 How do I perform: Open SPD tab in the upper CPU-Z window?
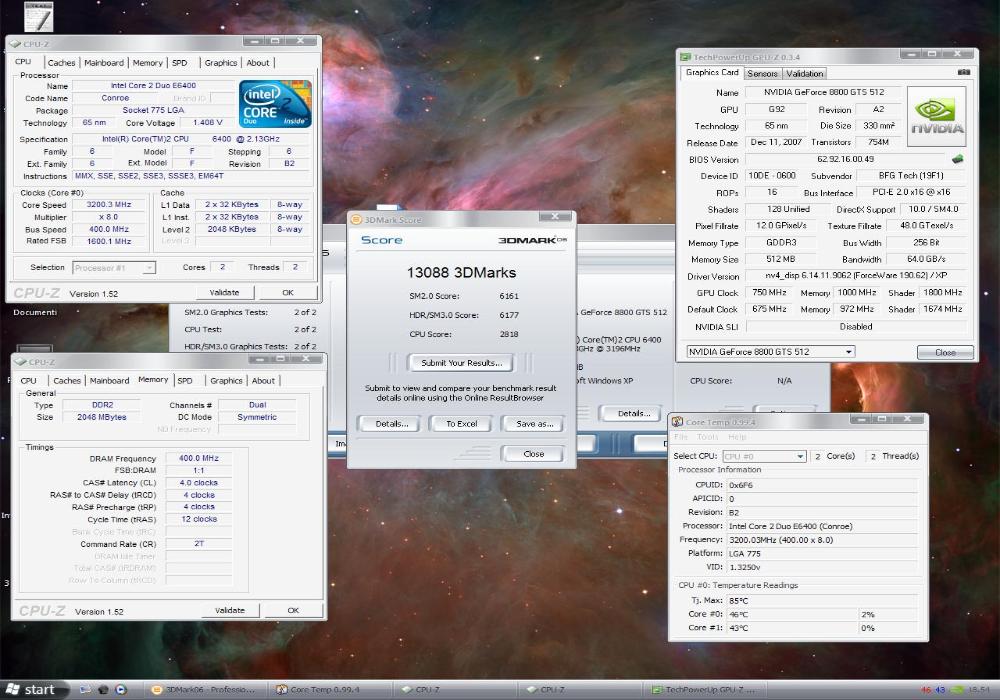pyautogui.click(x=180, y=62)
